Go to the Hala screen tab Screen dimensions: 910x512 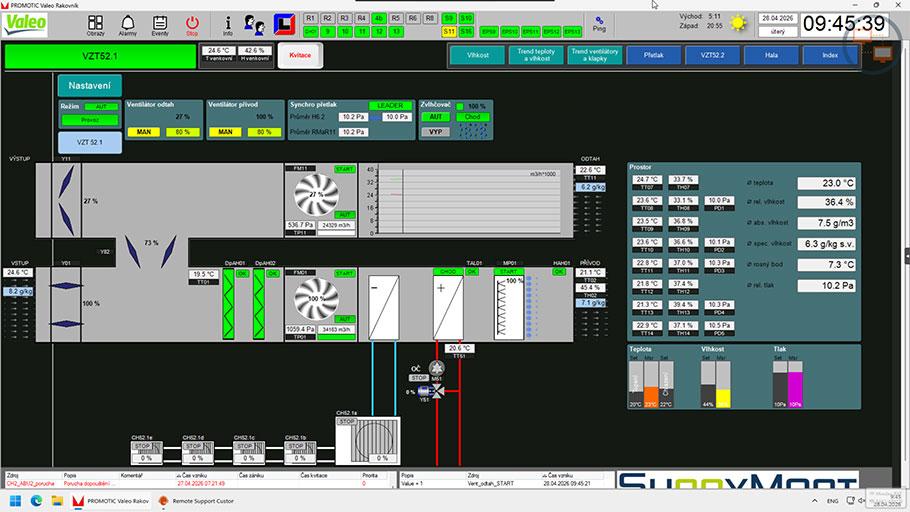(772, 56)
